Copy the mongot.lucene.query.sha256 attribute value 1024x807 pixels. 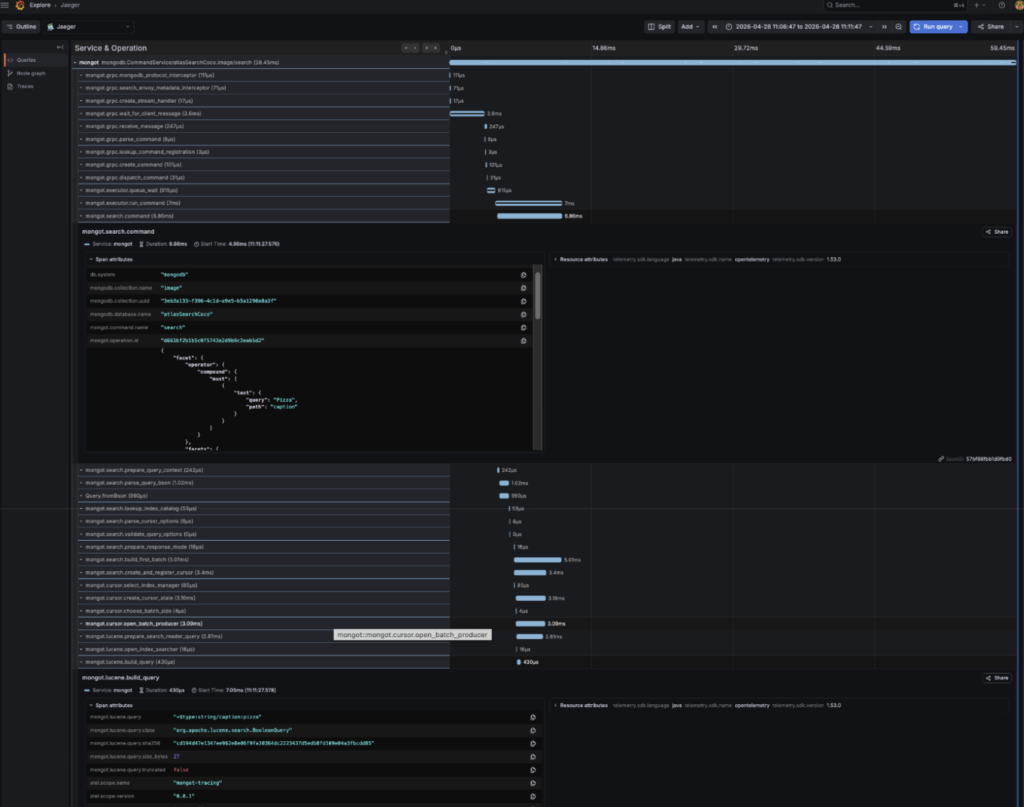click(x=533, y=744)
